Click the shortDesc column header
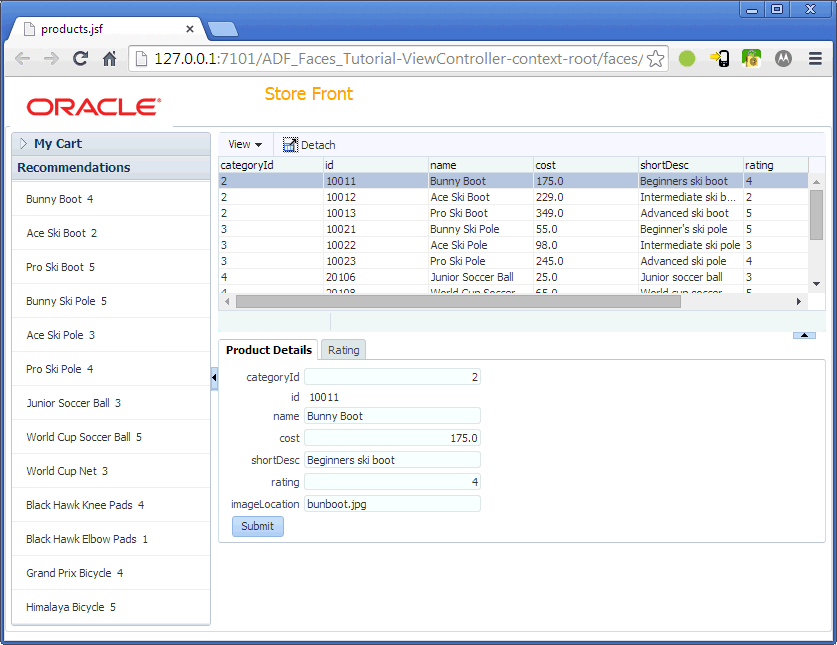This screenshot has height=645, width=837. coord(691,165)
